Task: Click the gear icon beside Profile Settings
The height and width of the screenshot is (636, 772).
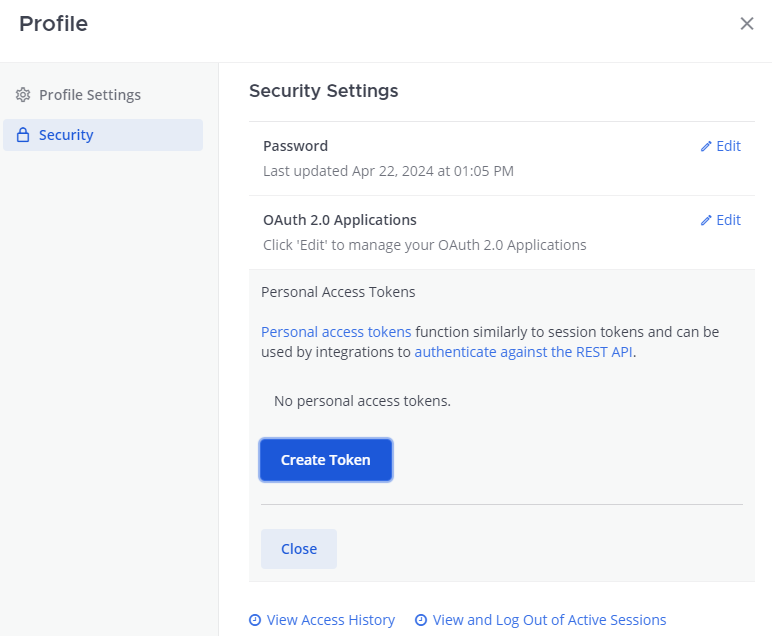Action: (23, 95)
